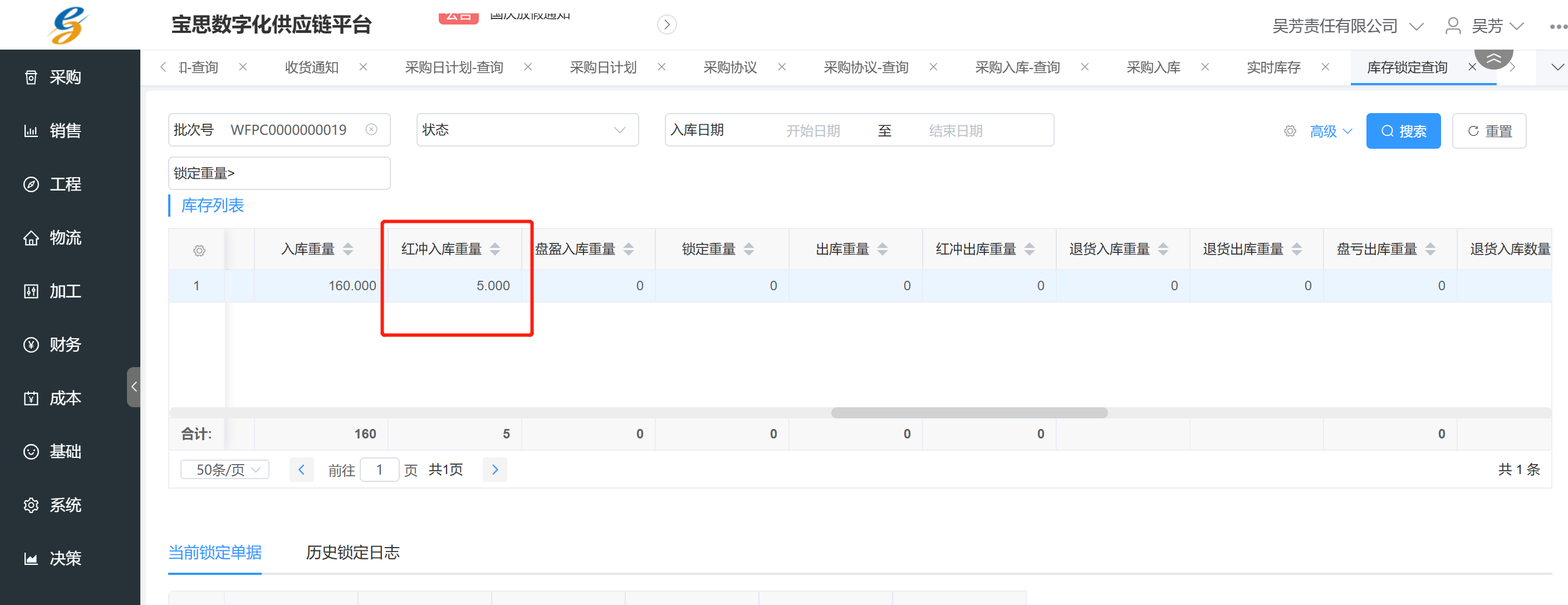The image size is (1568, 605).
Task: Expand 高级 search options
Action: [x=1331, y=131]
